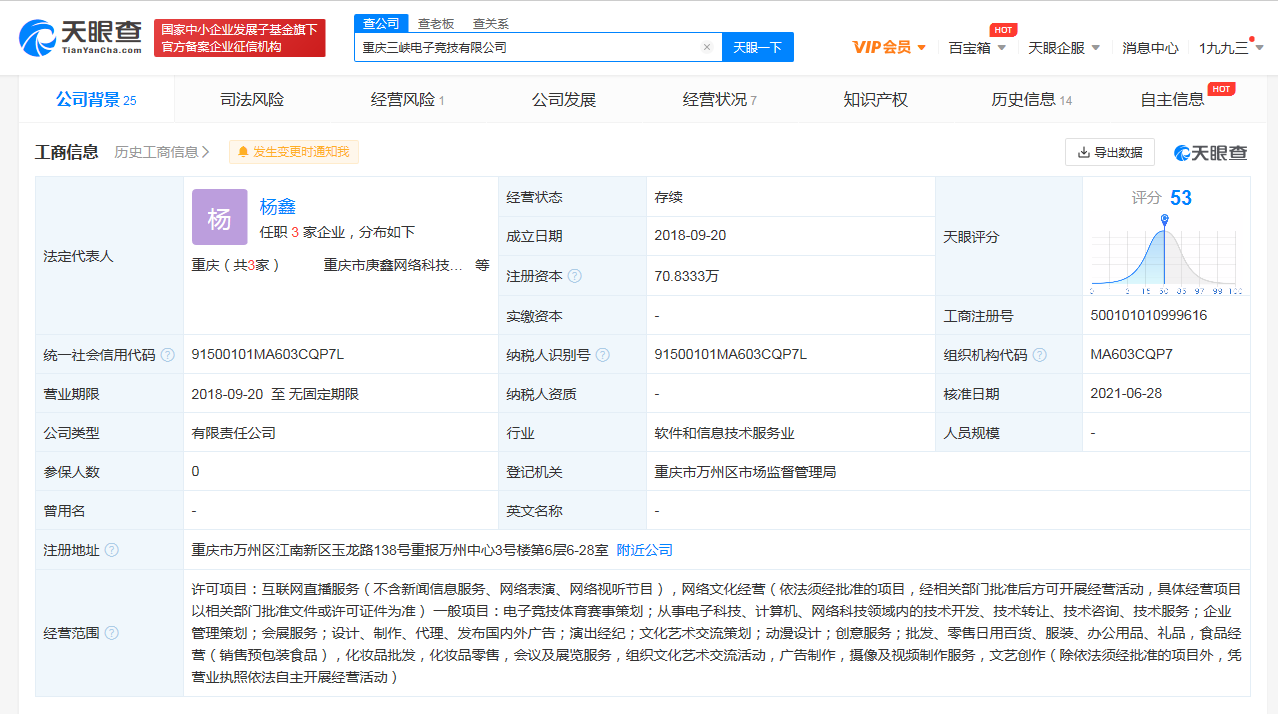Click the 天眼一下 search button
The width and height of the screenshot is (1278, 714).
click(x=757, y=47)
